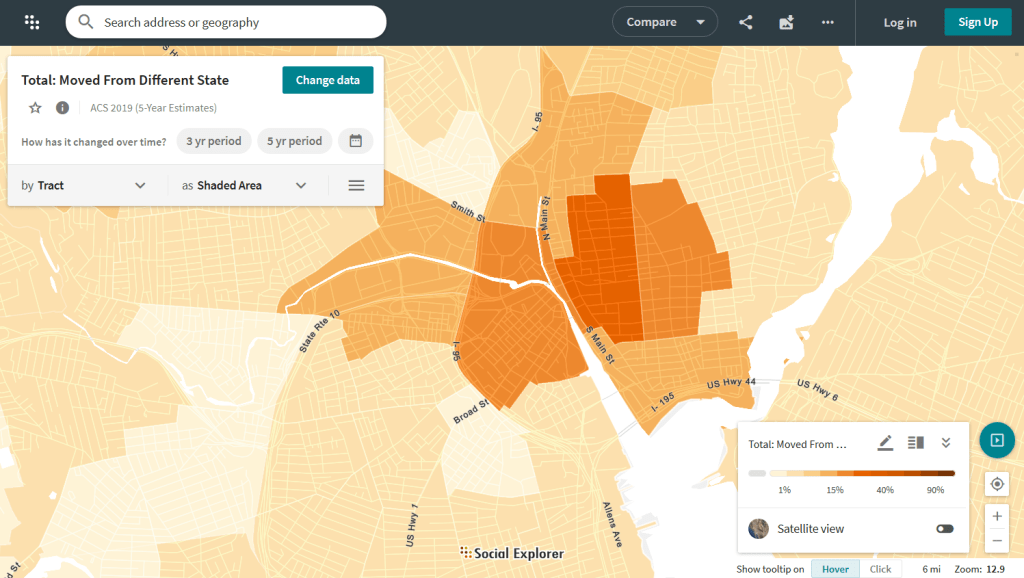
Task: Favorite this variable with the star icon
Action: coord(35,108)
